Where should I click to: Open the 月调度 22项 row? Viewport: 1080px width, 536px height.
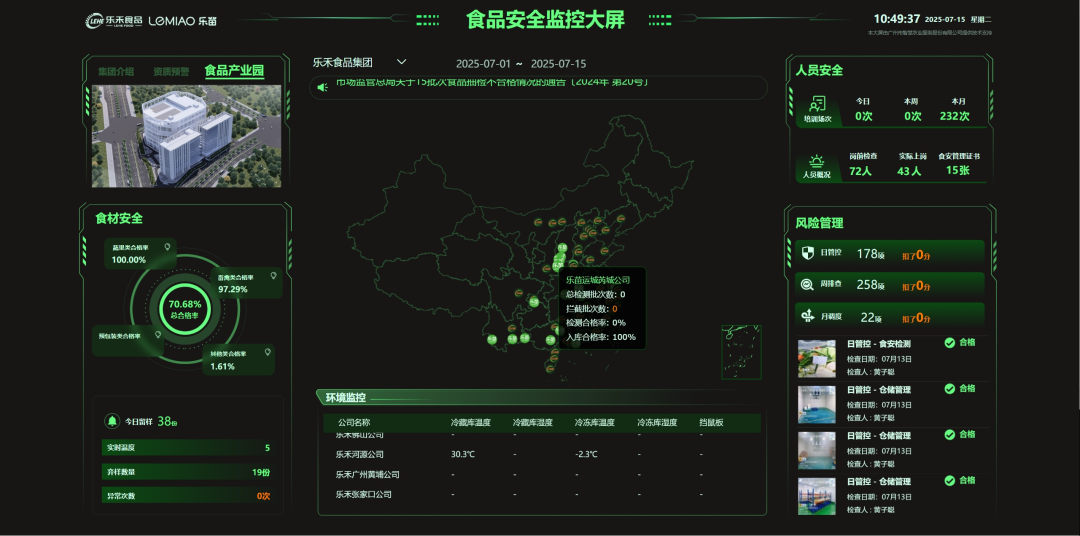pyautogui.click(x=890, y=316)
